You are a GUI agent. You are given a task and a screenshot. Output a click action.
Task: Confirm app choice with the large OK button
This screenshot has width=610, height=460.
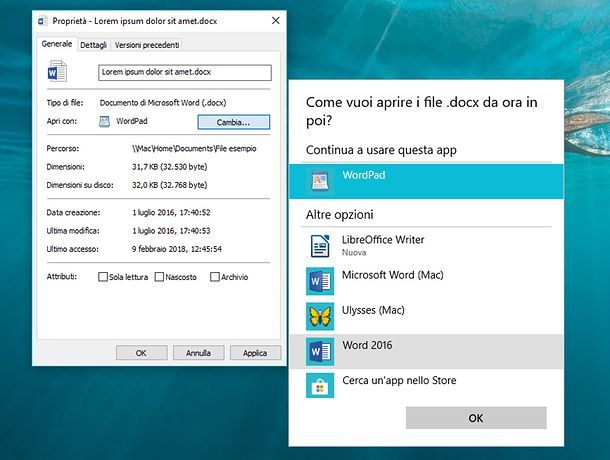coord(476,418)
